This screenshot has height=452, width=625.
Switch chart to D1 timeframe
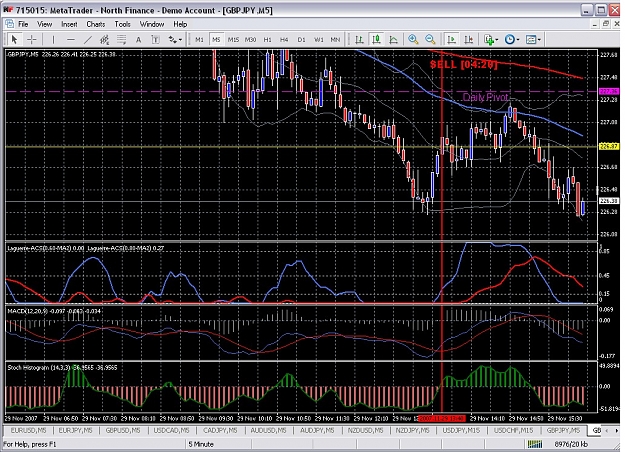tap(301, 39)
